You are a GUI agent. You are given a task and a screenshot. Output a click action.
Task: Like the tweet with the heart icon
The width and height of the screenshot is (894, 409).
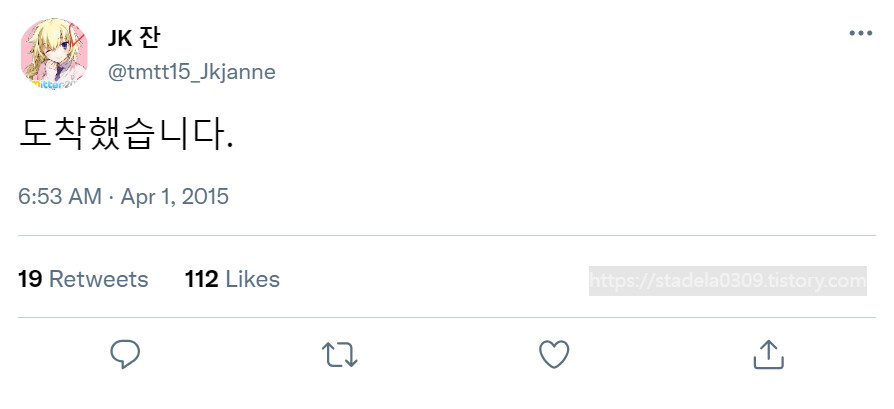pos(553,354)
